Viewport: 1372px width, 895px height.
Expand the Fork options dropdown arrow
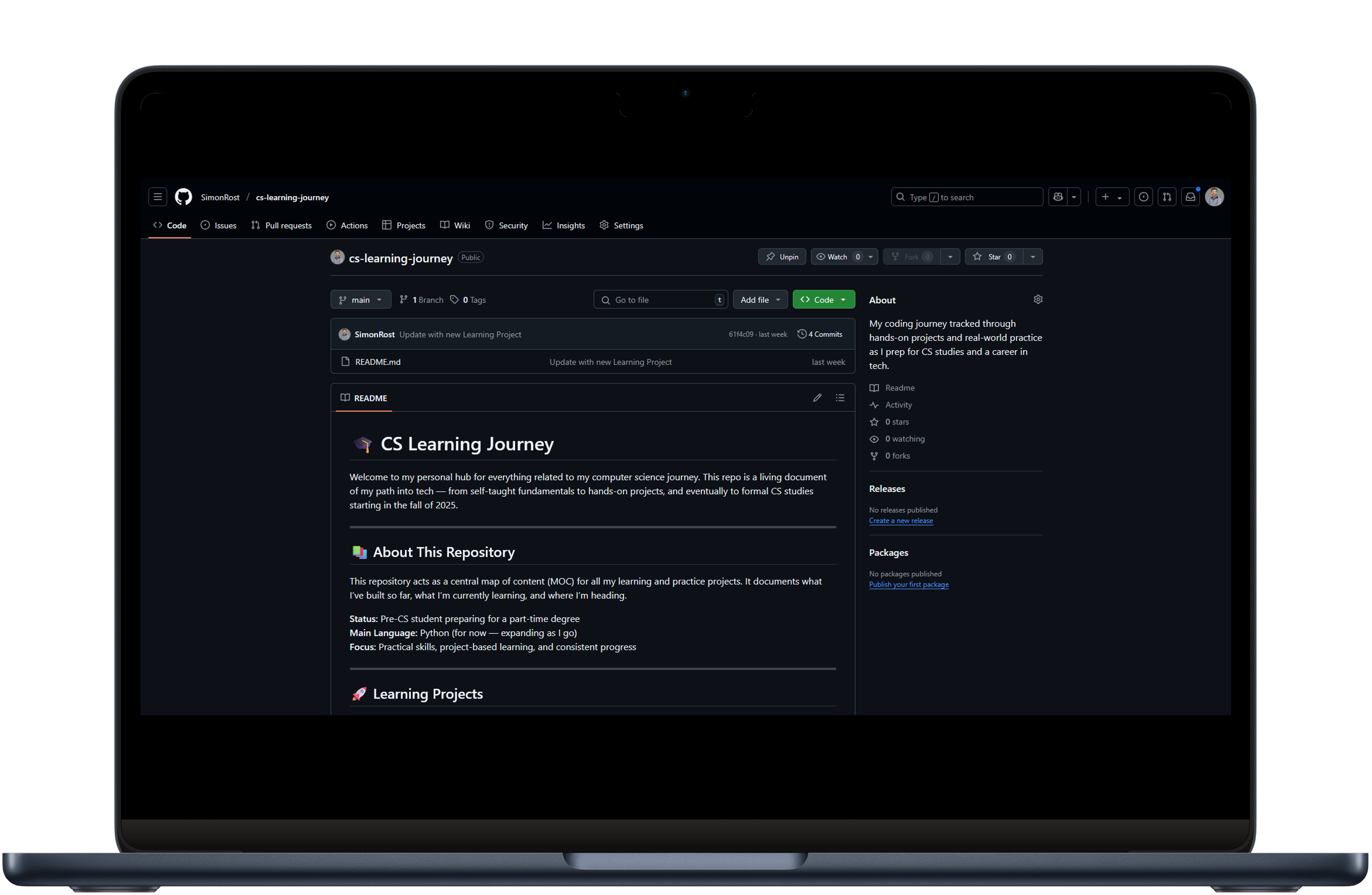950,257
